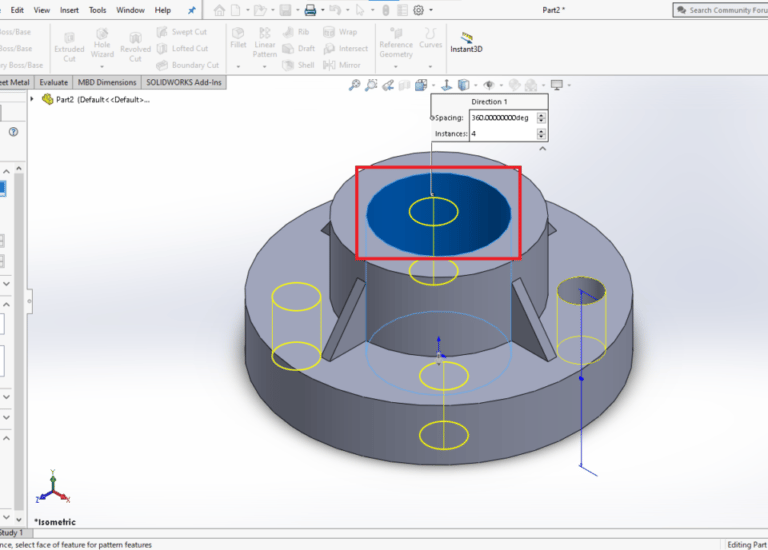Click the panel splitter handle beside the scrollbar
Image resolution: width=768 pixels, height=550 pixels.
coord(29,301)
